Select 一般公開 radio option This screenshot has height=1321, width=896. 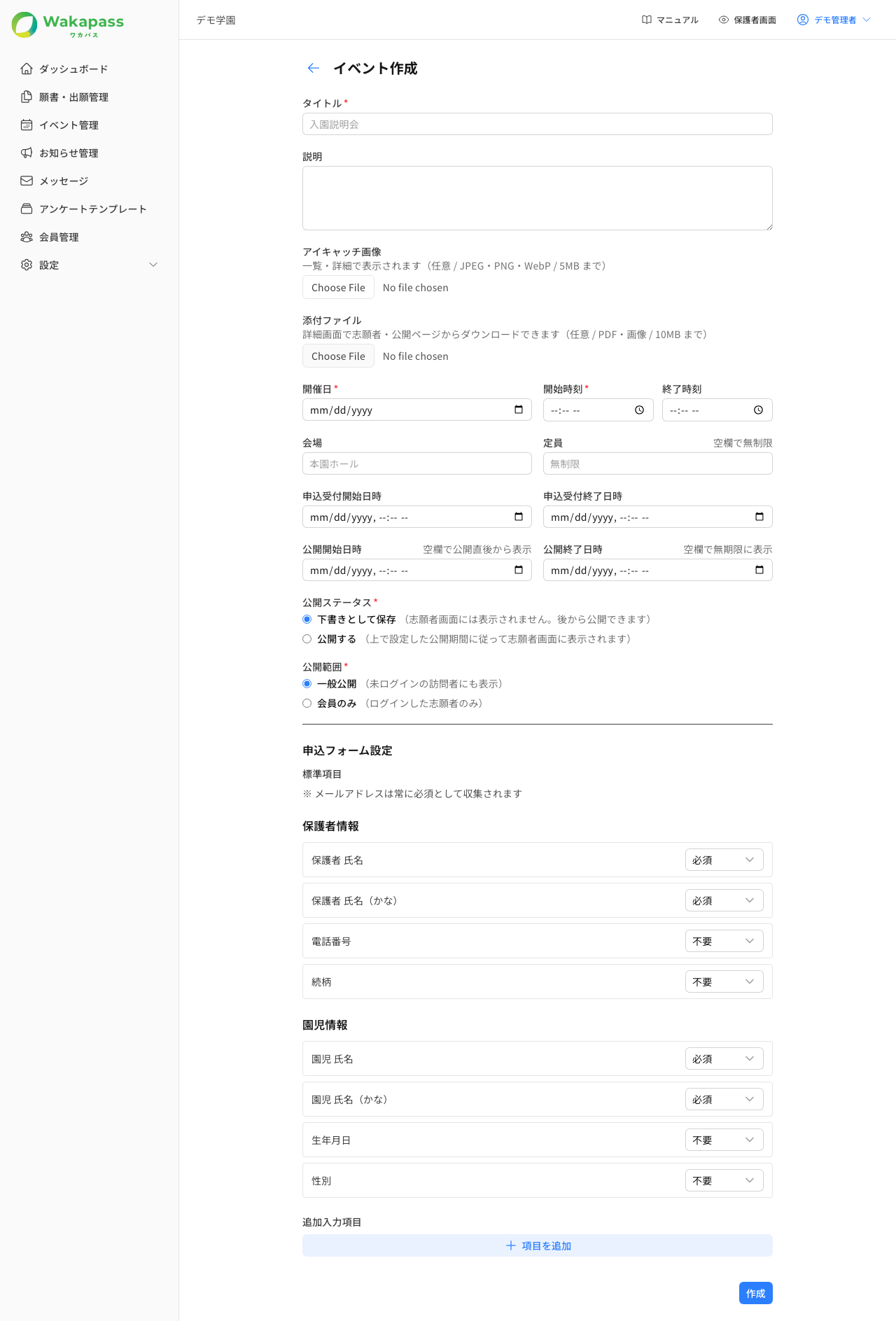307,683
